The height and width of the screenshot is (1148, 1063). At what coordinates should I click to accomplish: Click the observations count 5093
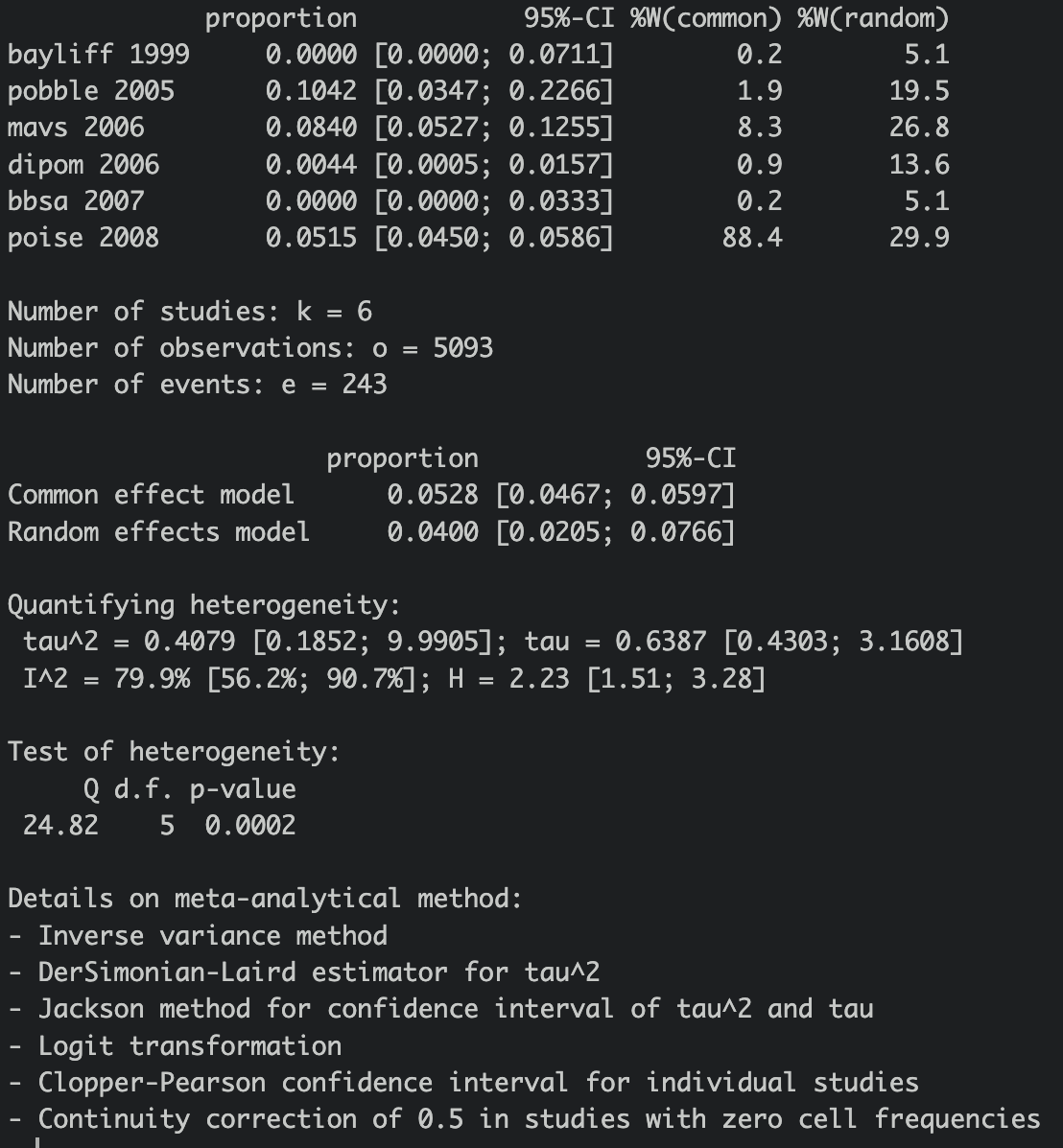pos(463,348)
